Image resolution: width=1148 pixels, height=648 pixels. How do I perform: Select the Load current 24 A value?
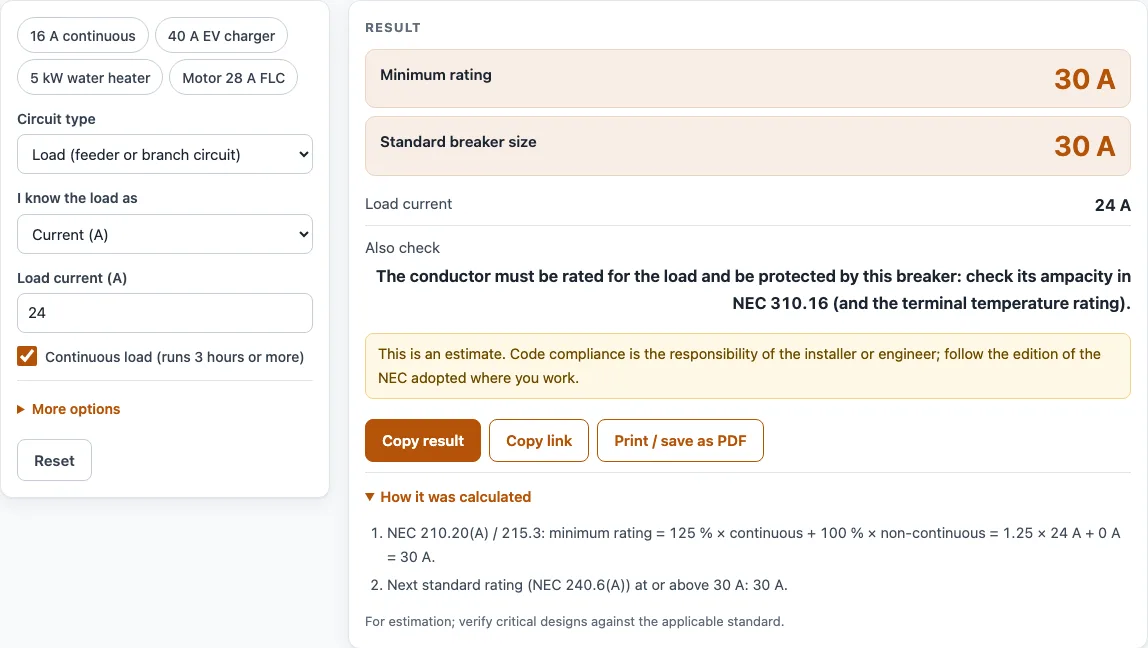pyautogui.click(x=1112, y=205)
